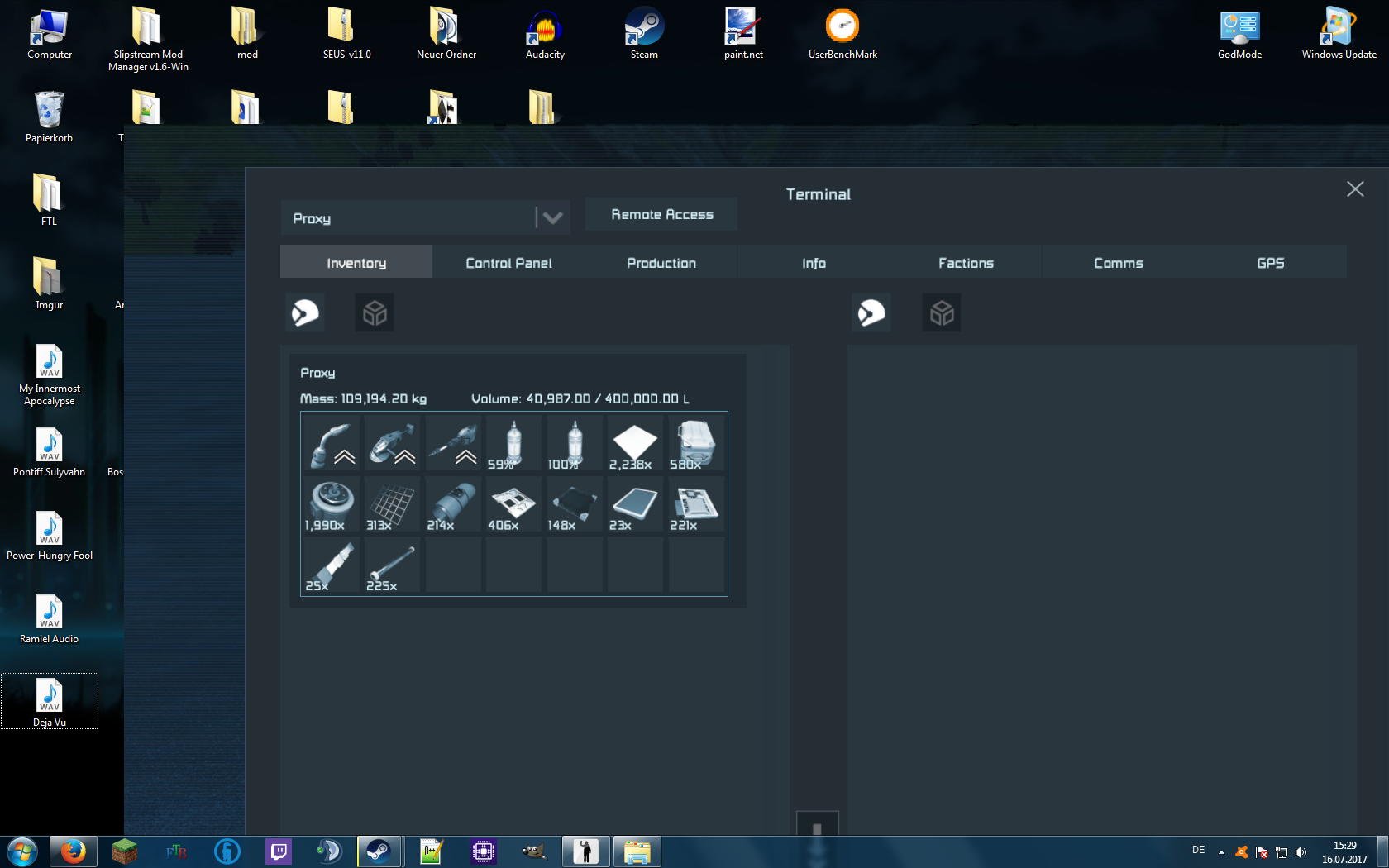The width and height of the screenshot is (1389, 868).
Task: Pick the metal grid 313x item
Action: [x=393, y=503]
